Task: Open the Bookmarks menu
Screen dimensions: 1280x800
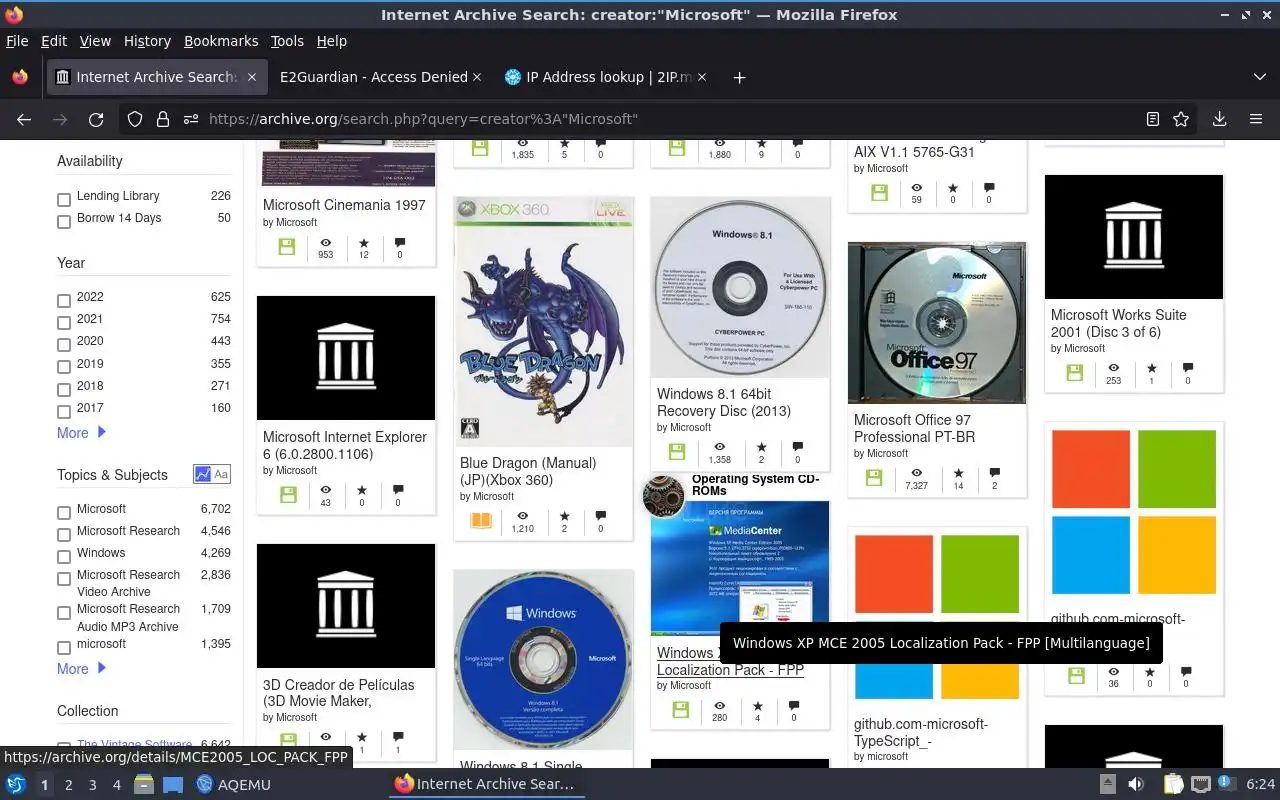Action: [x=221, y=41]
